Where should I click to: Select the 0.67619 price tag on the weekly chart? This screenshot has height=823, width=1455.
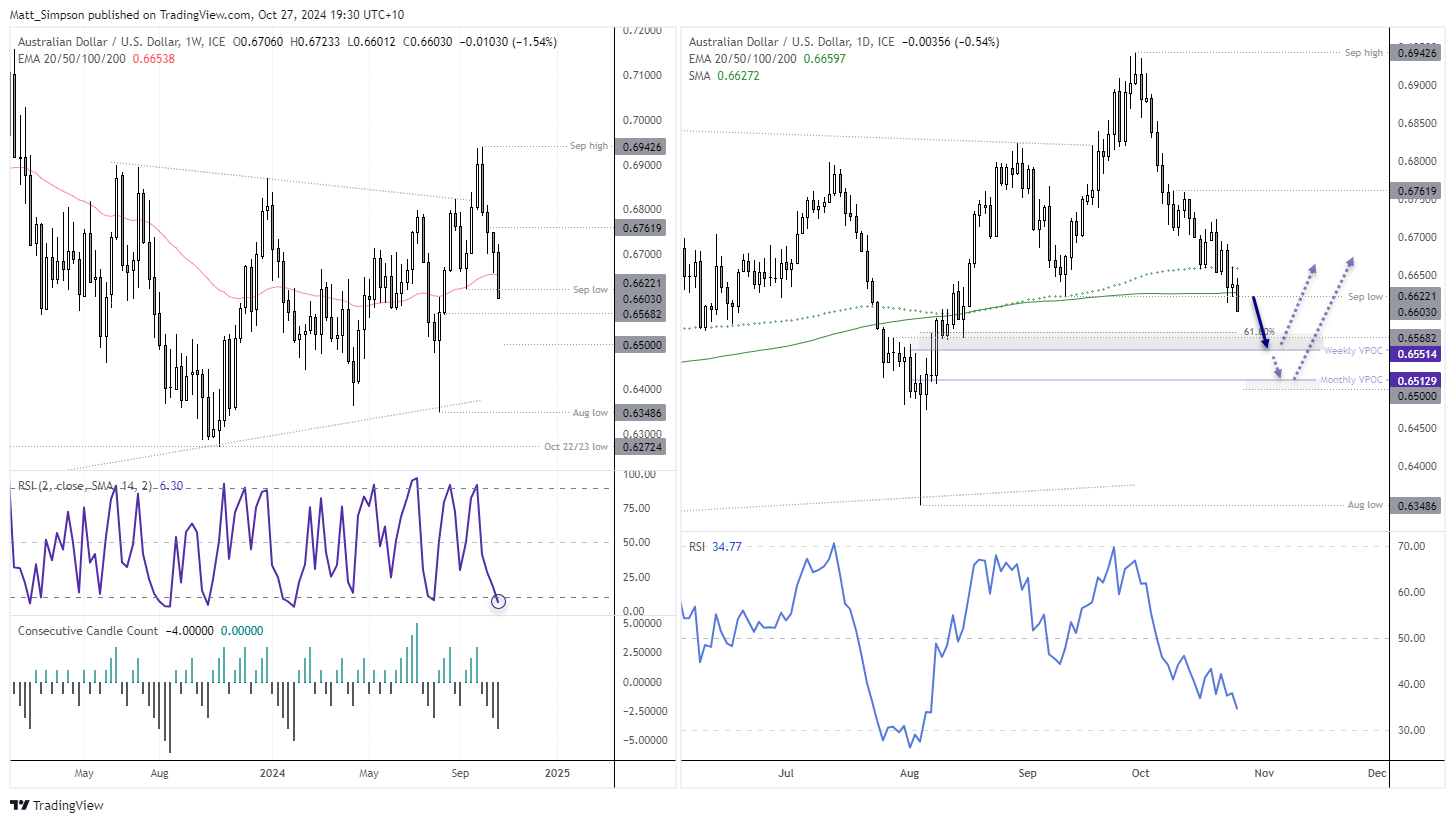[640, 227]
